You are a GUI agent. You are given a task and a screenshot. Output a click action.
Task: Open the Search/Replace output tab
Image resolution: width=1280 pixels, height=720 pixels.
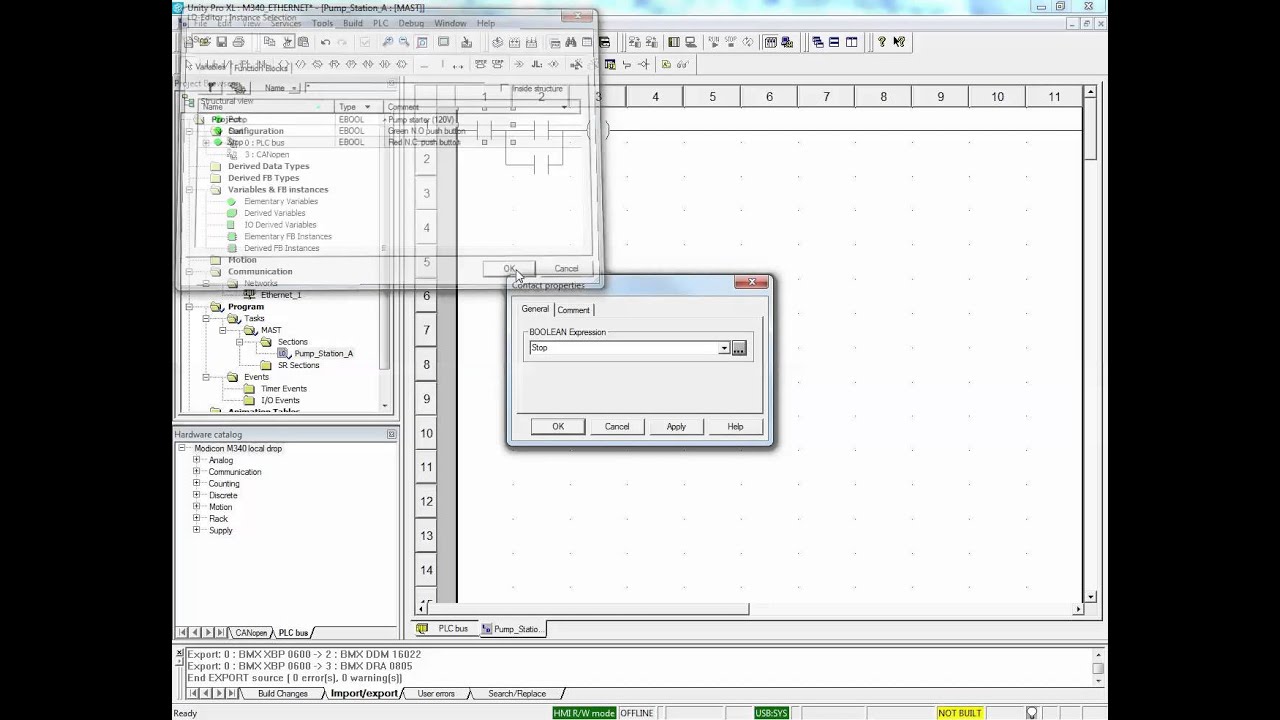(517, 693)
